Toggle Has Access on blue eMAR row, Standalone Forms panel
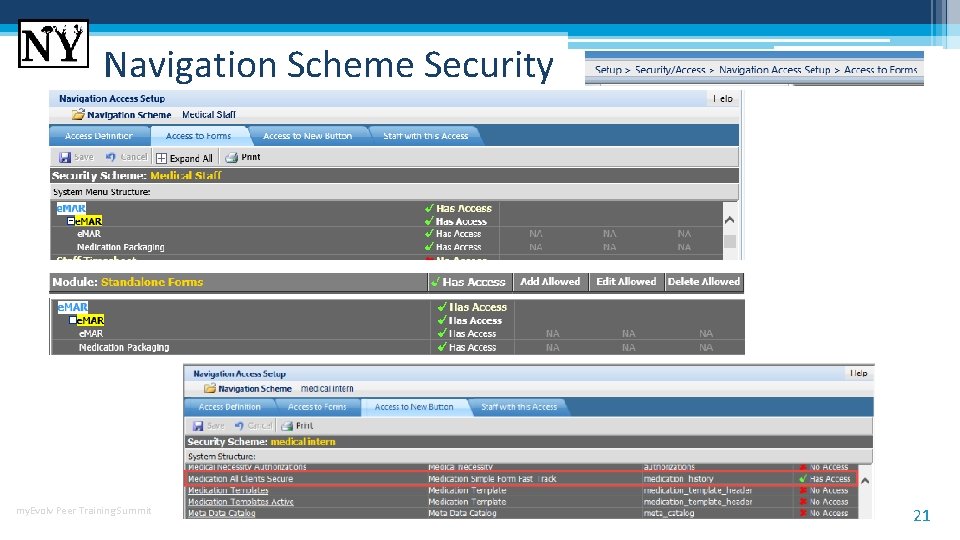 tap(472, 307)
